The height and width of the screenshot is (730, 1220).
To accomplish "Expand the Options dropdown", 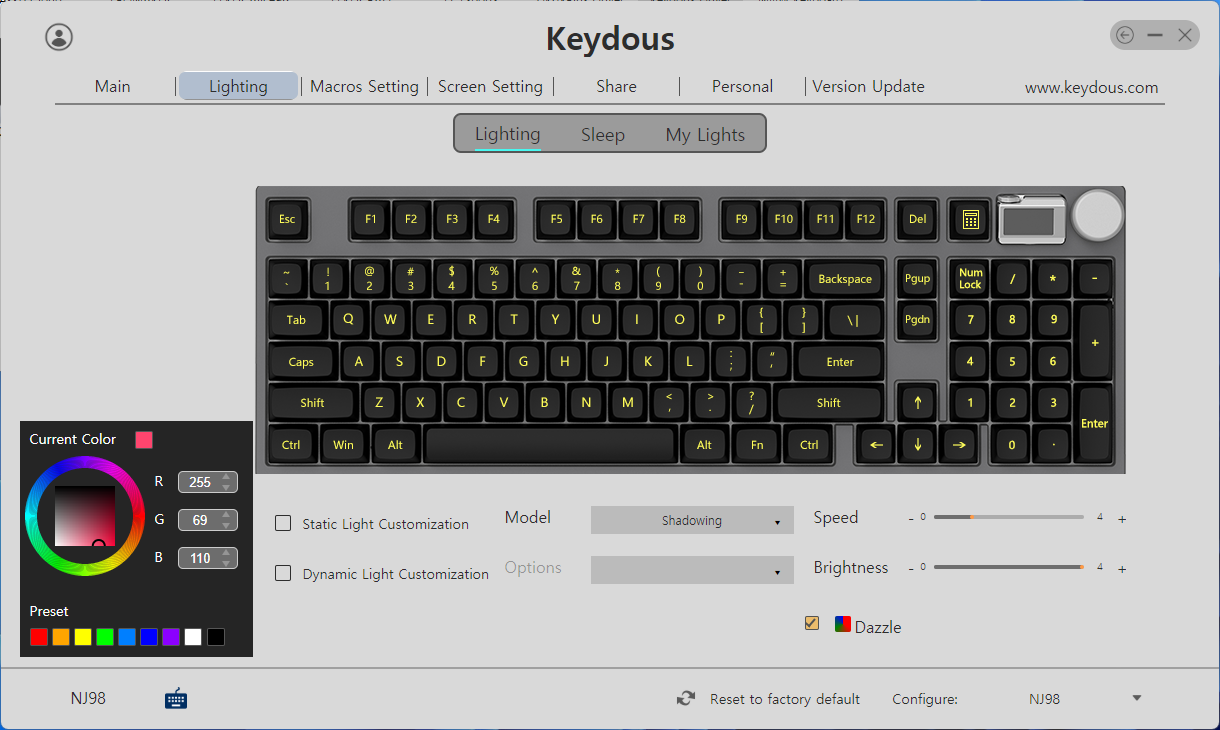I will (x=692, y=570).
